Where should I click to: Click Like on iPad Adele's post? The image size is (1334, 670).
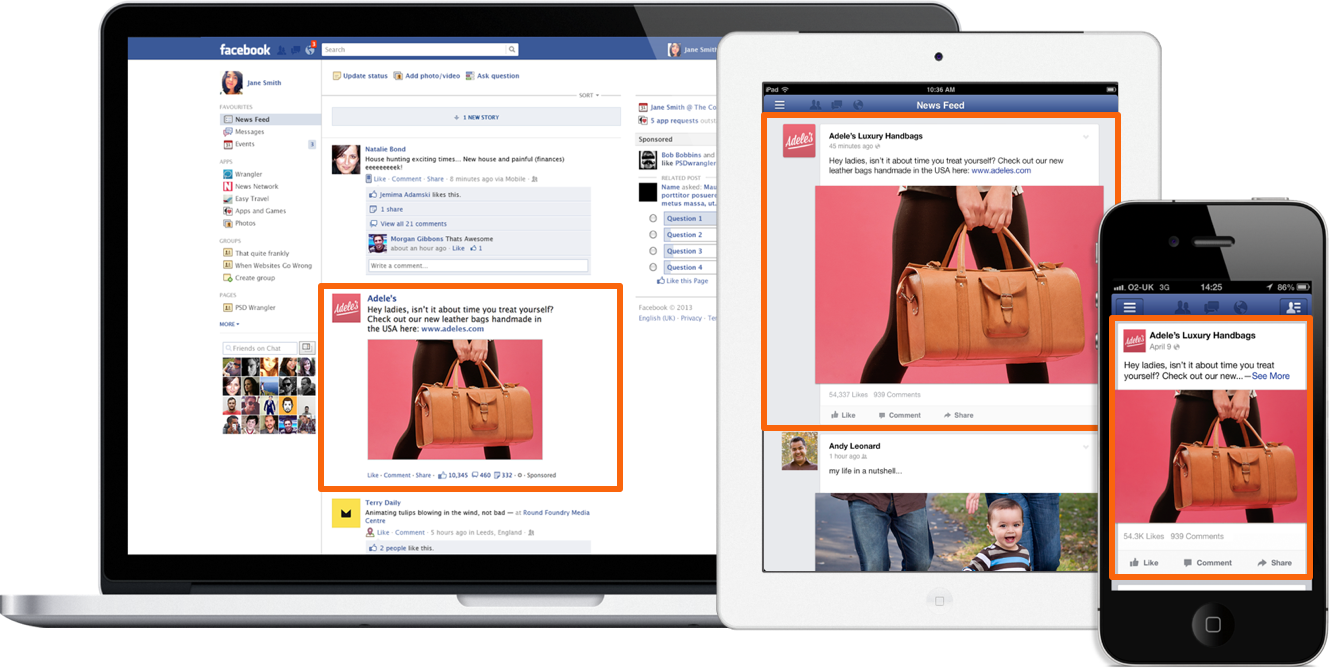tap(843, 415)
